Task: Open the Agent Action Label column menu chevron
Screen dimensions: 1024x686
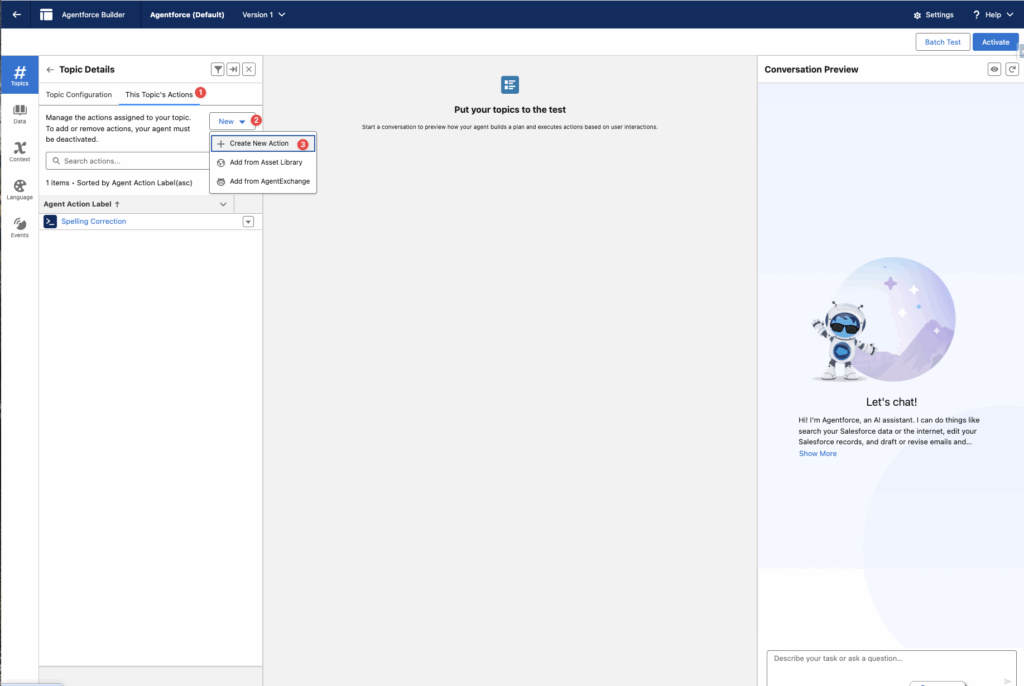Action: (x=223, y=204)
